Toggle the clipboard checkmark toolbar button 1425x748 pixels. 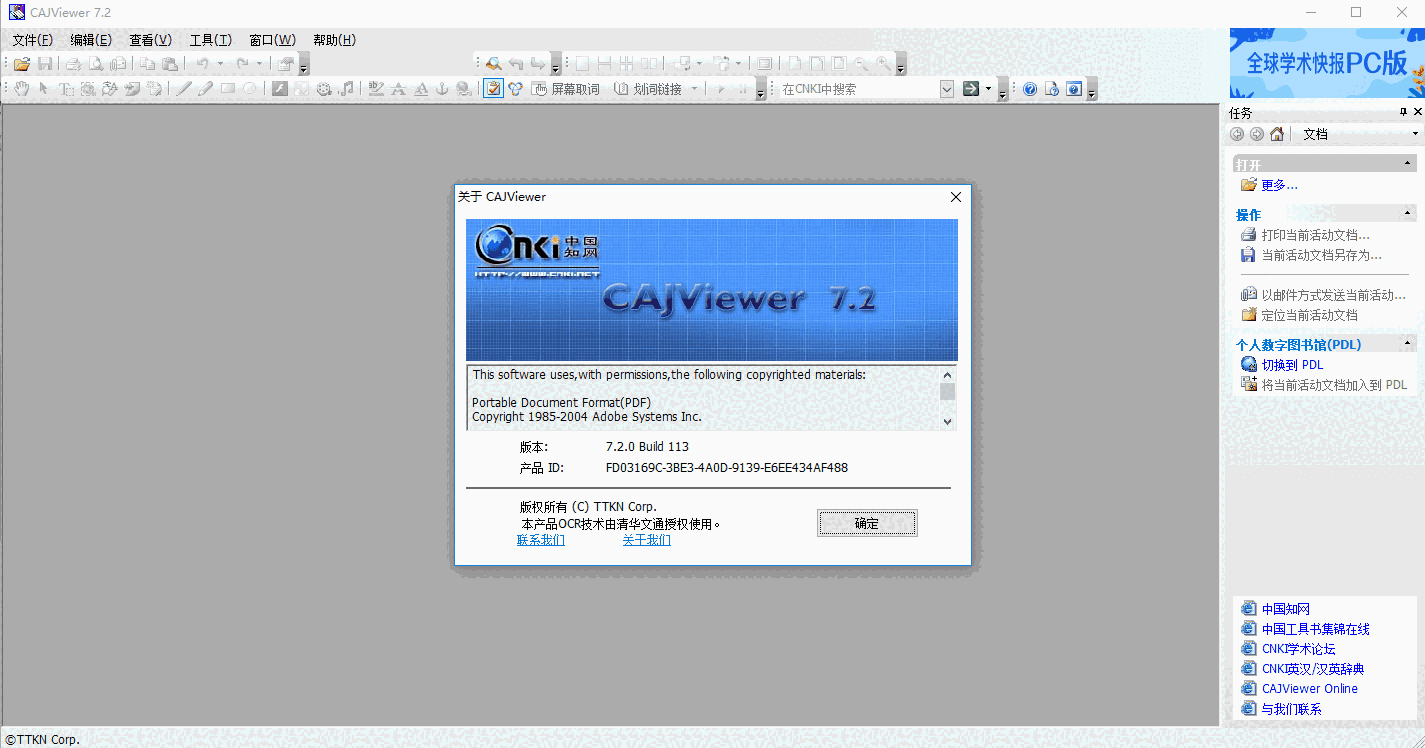pos(493,89)
